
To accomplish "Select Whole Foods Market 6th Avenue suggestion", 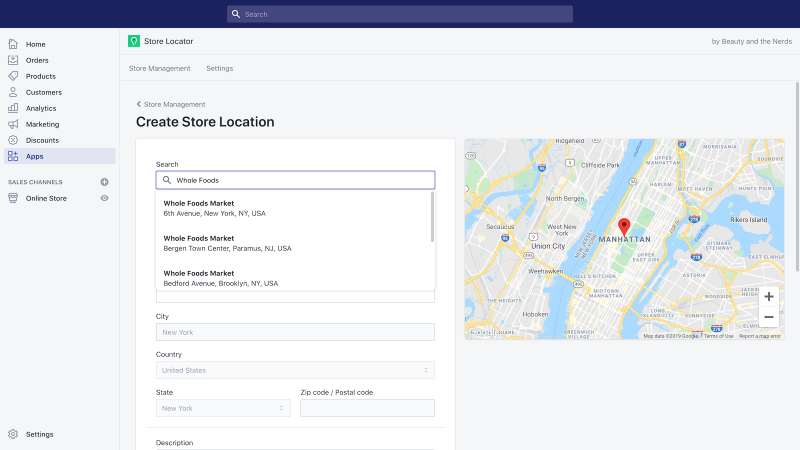I will coord(293,208).
